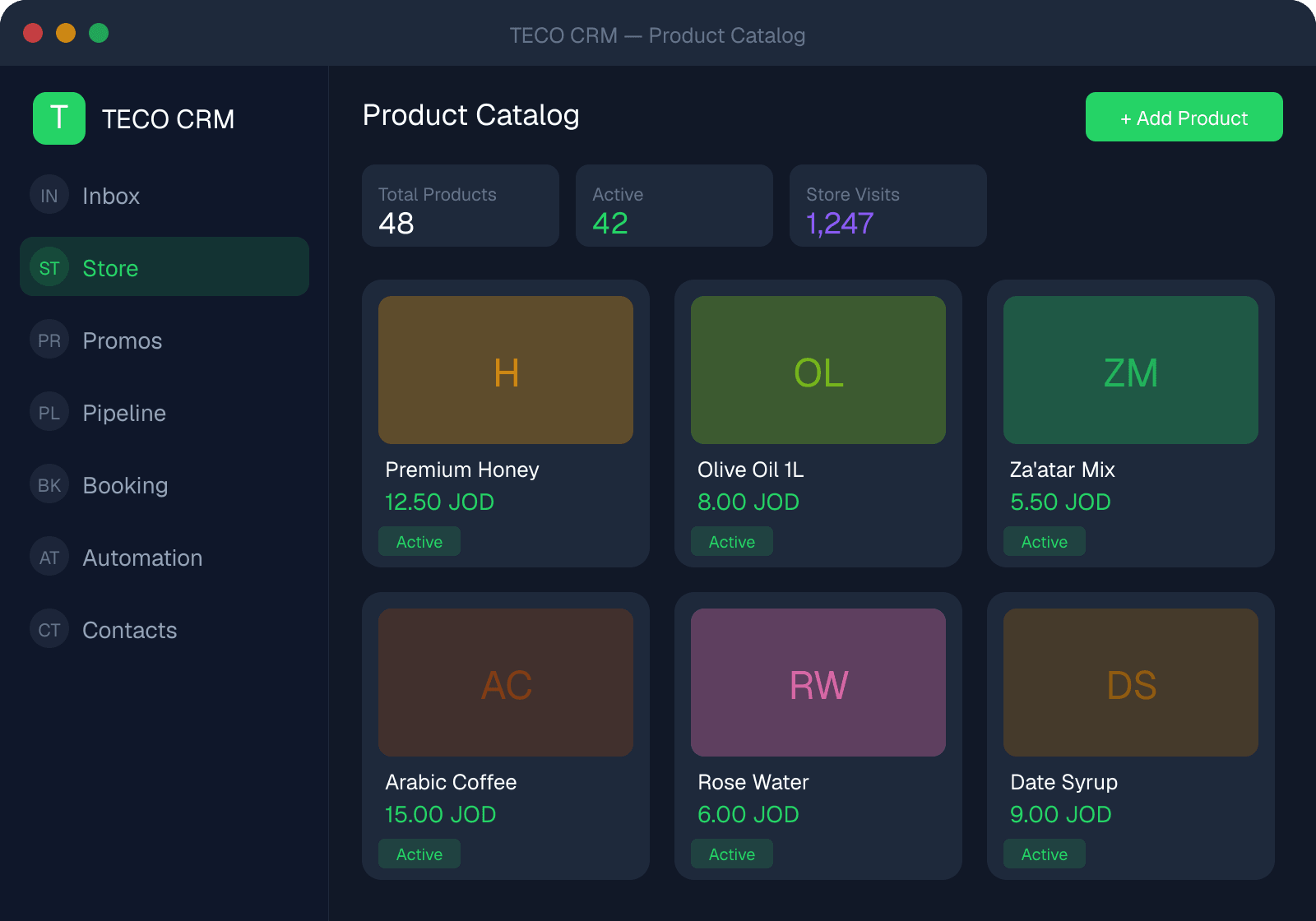1316x921 pixels.
Task: Click the Store Visits stat card
Action: coord(888,206)
